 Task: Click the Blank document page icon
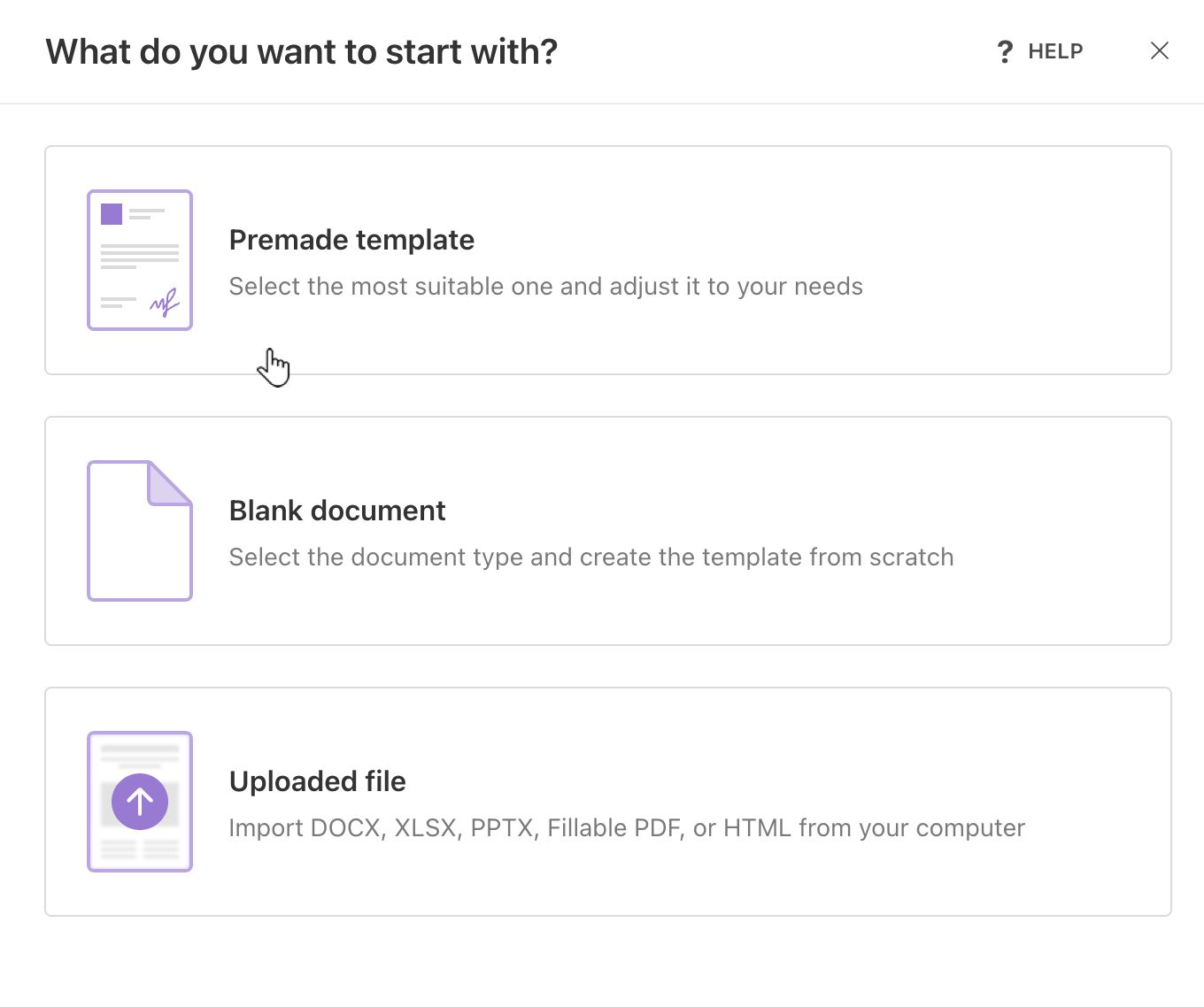139,530
